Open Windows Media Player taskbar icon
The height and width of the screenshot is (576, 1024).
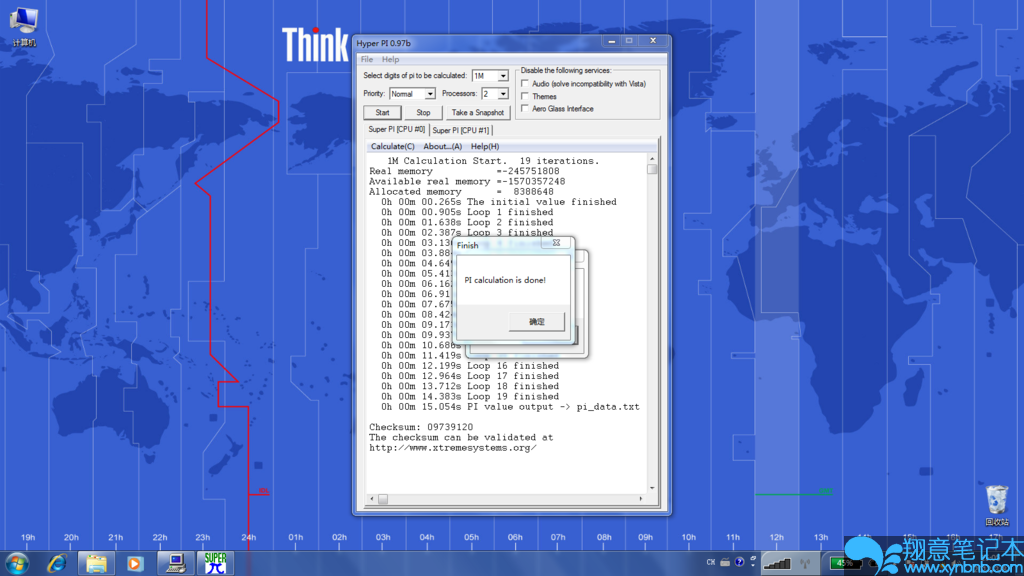(135, 563)
